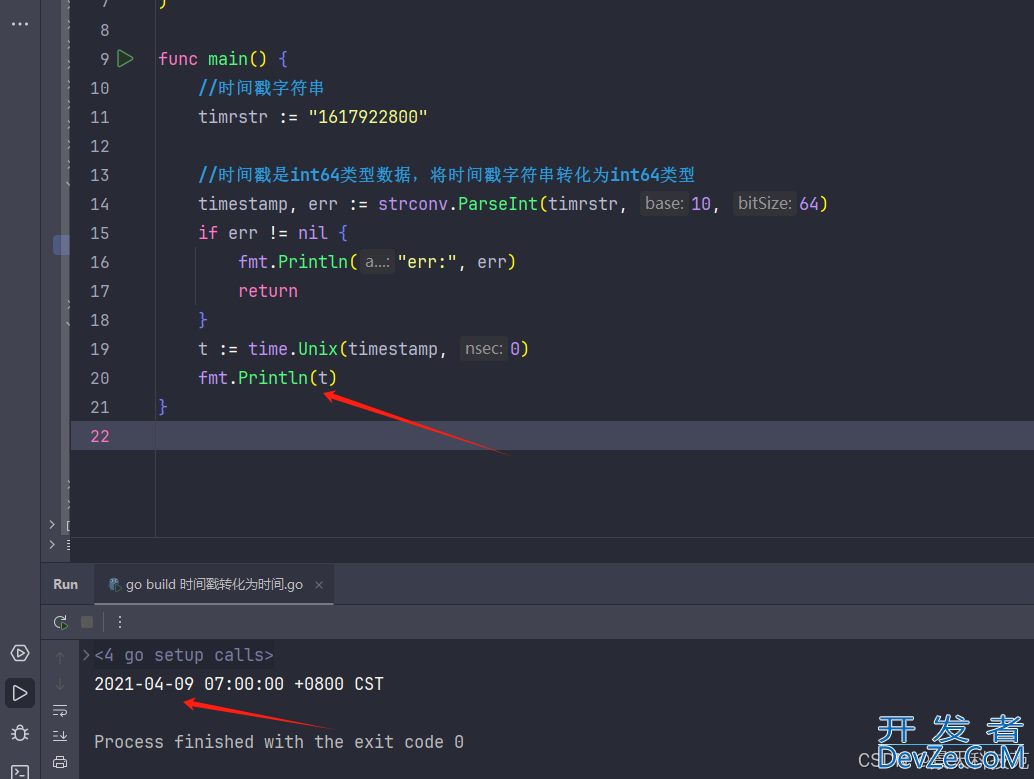This screenshot has width=1034, height=779.
Task: Close the go build run tab
Action: [x=319, y=585]
